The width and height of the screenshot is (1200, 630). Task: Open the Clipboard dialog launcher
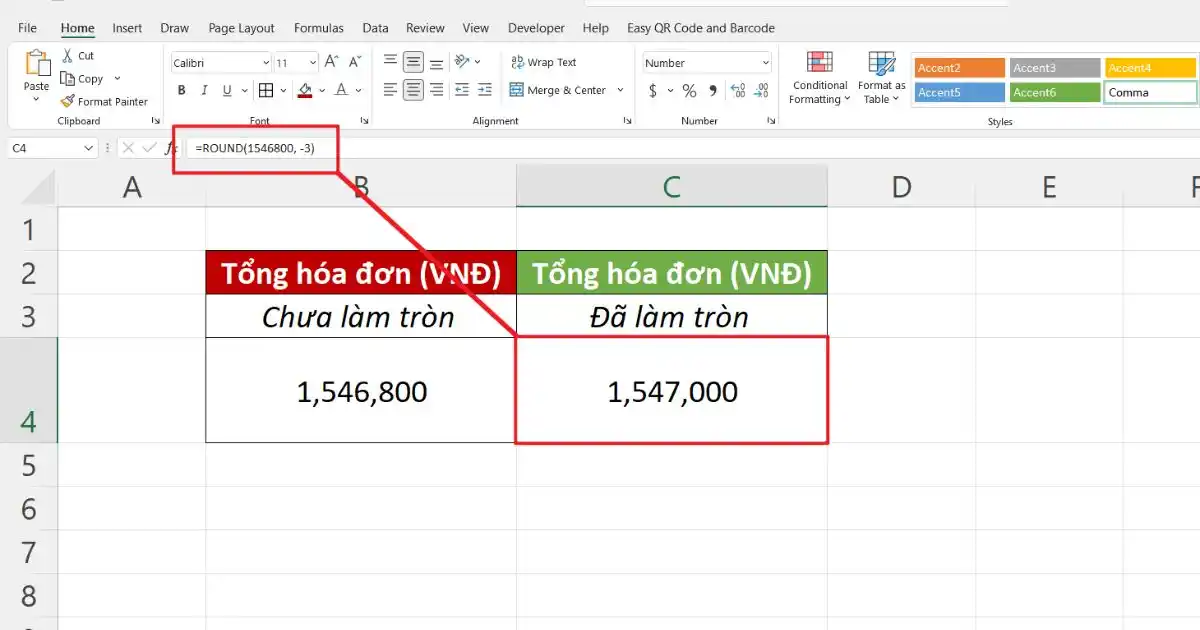point(155,121)
